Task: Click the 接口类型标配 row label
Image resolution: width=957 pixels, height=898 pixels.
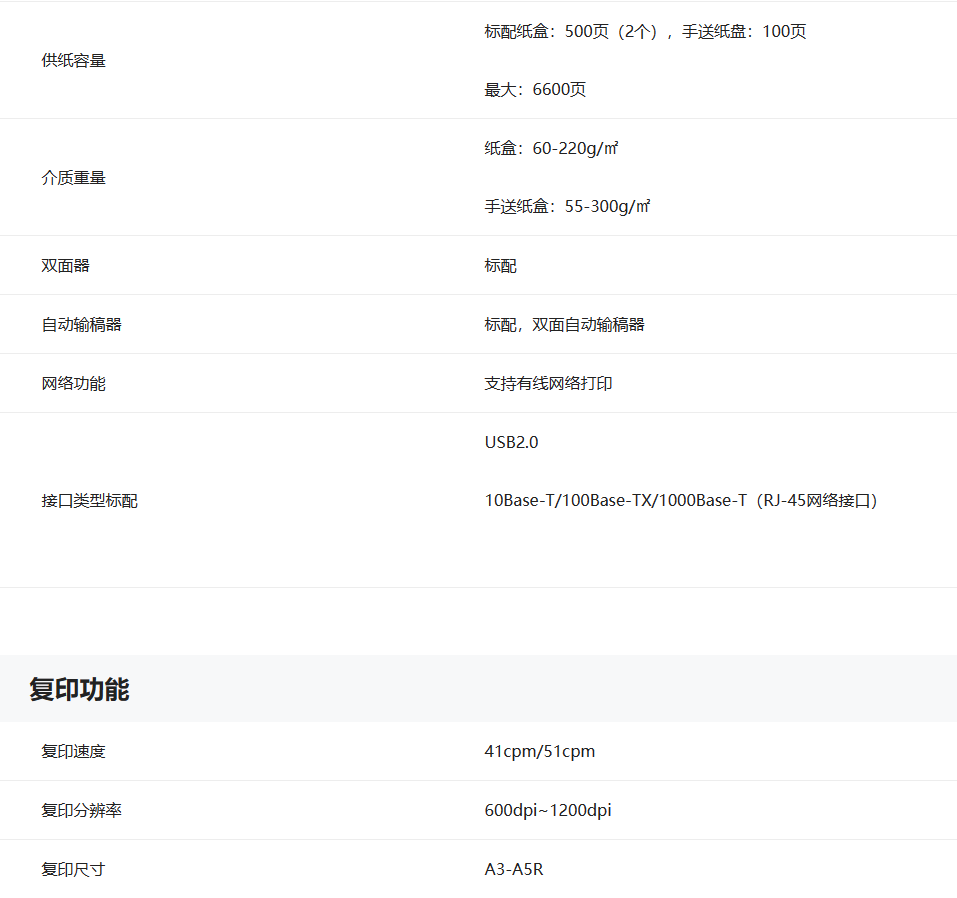Action: tap(89, 501)
